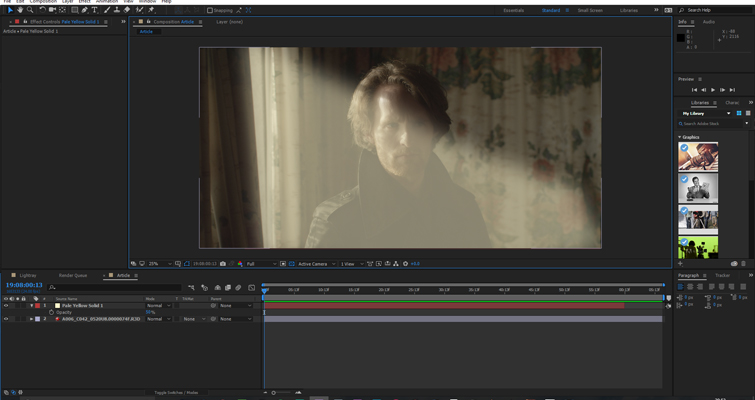Screen dimensions: 755x400
Task: Click the first Graphics library thumbnail
Action: click(698, 156)
